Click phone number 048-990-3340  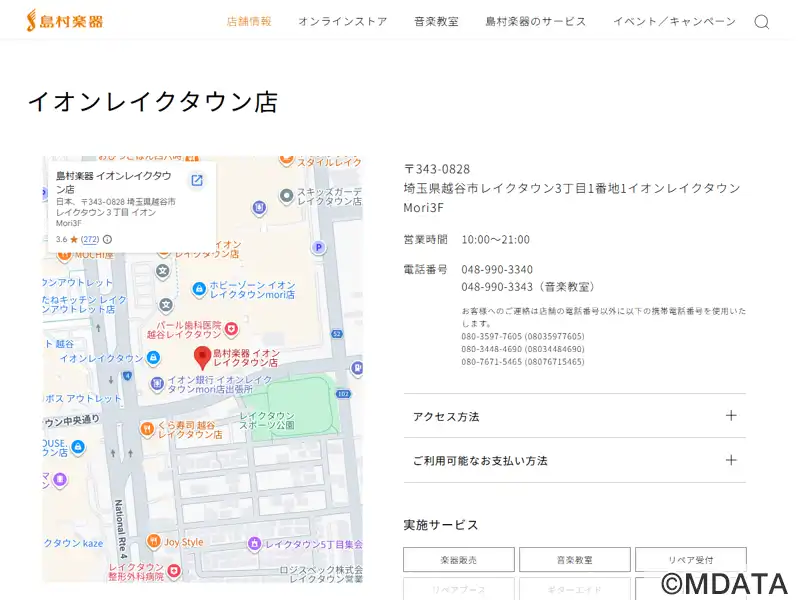click(x=497, y=269)
